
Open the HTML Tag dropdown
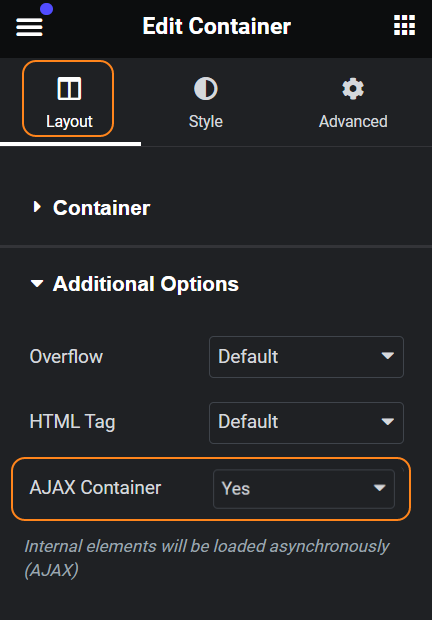coord(306,423)
